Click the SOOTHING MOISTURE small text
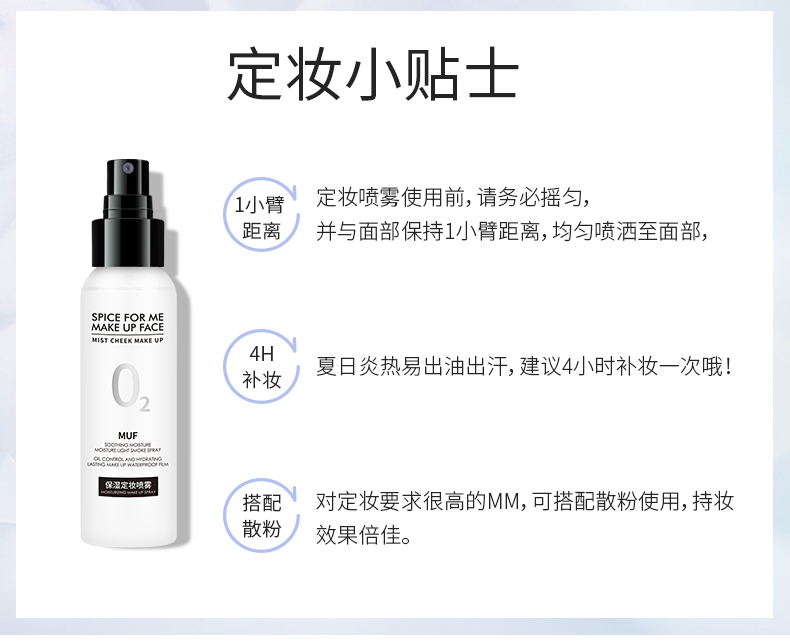Image resolution: width=790 pixels, height=642 pixels. tap(128, 444)
